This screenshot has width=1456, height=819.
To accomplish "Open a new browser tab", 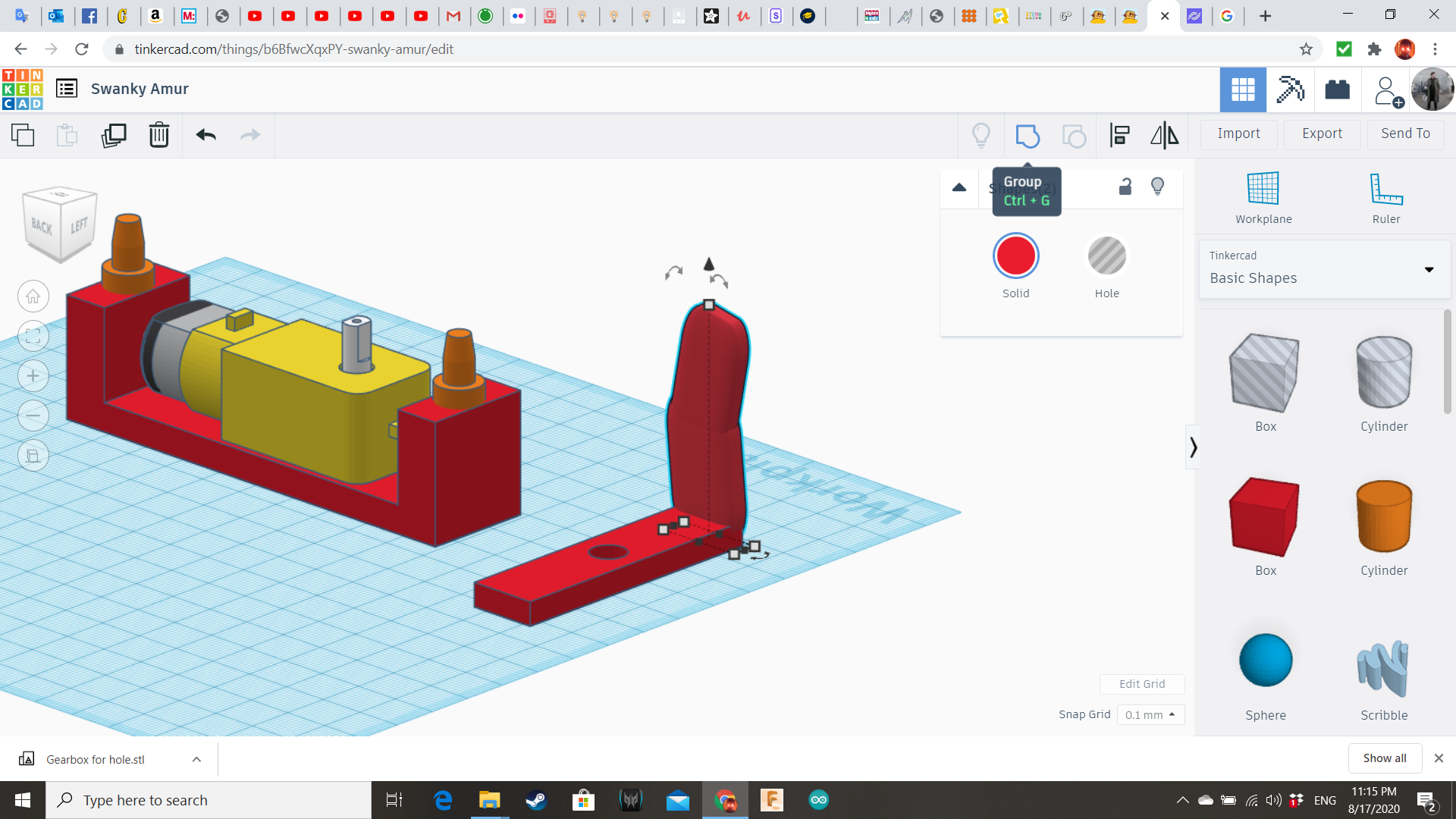I will pos(1265,16).
